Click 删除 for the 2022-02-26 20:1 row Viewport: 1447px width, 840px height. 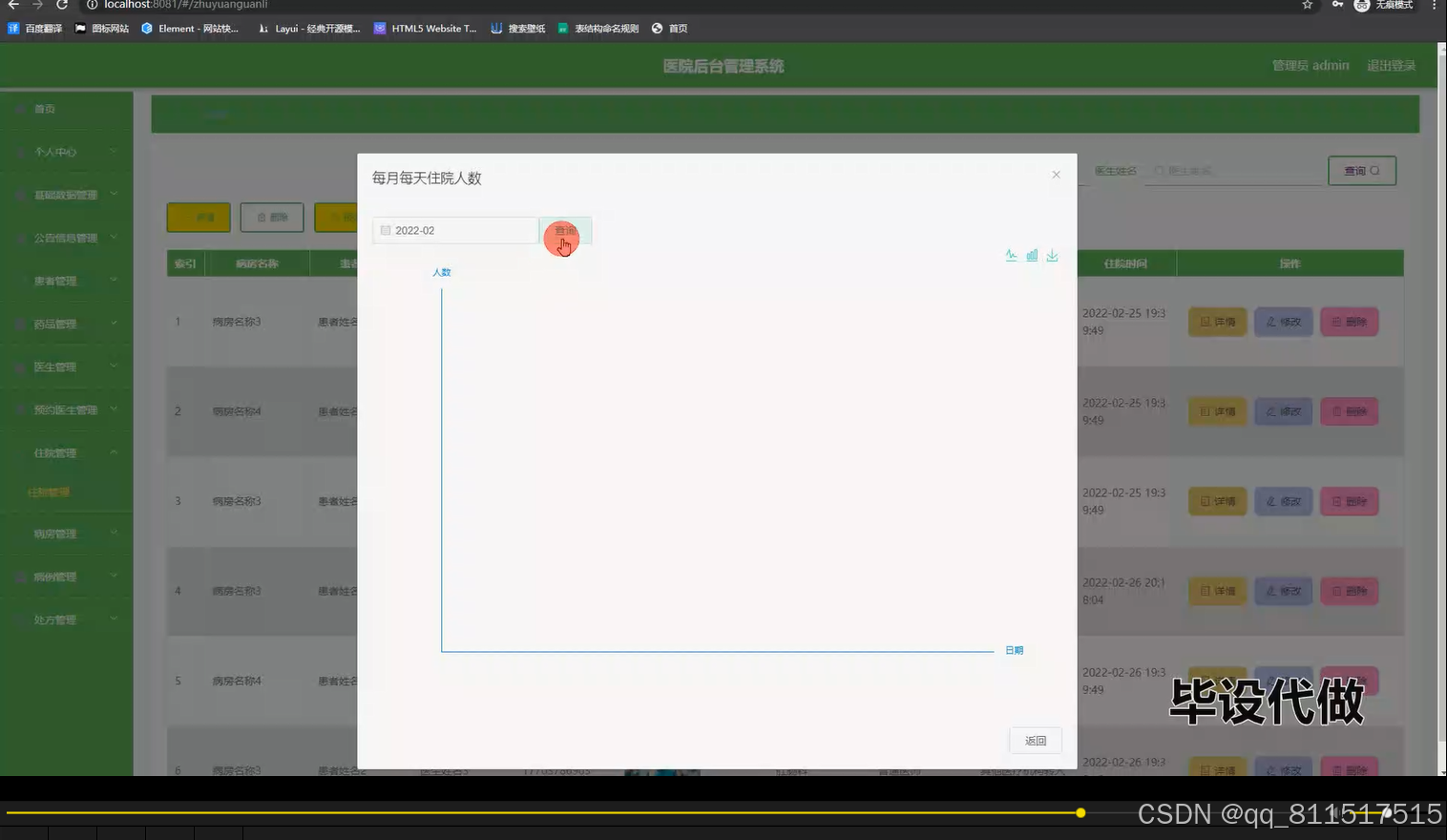1350,591
